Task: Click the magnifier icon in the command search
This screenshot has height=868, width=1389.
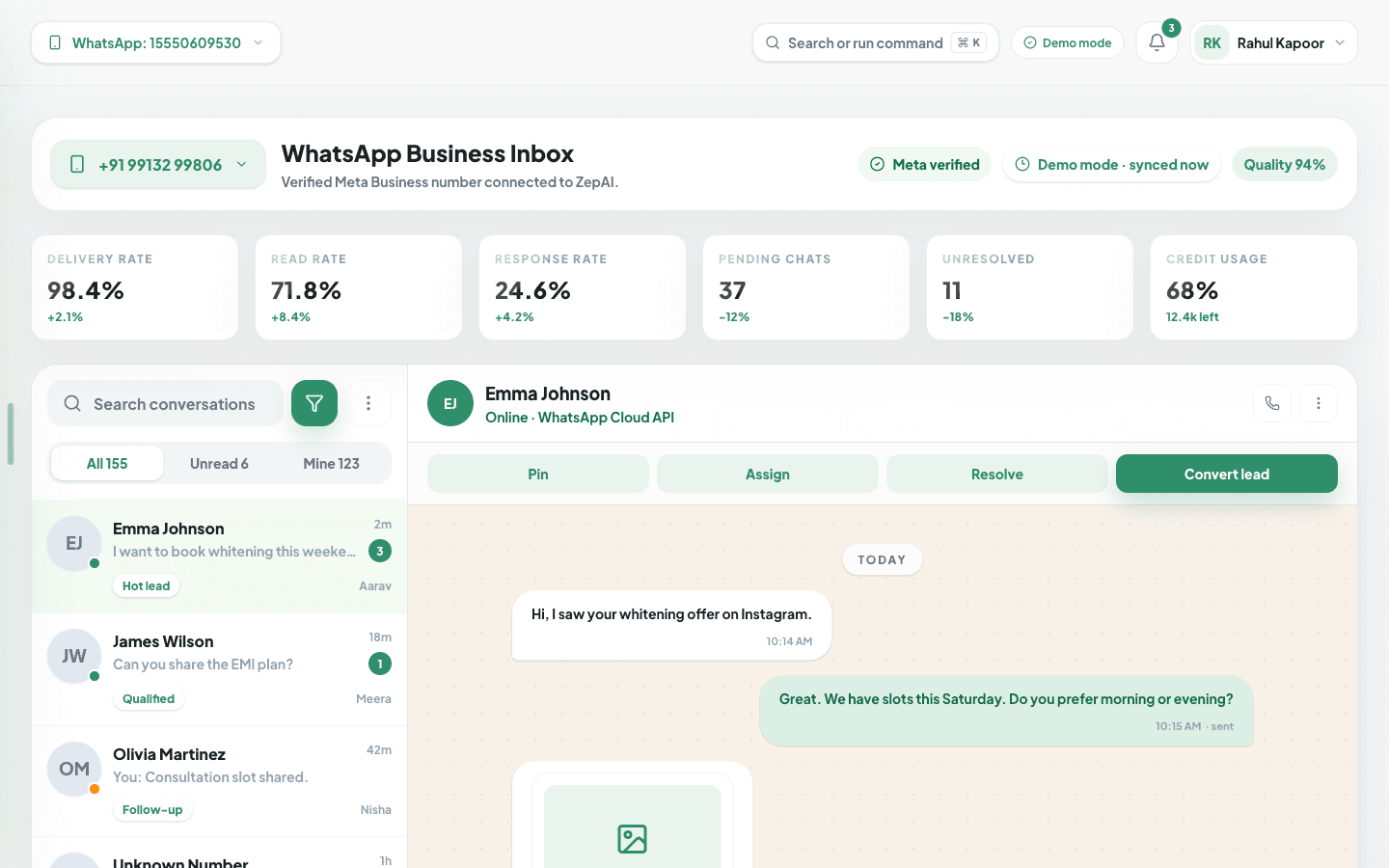Action: (x=773, y=42)
